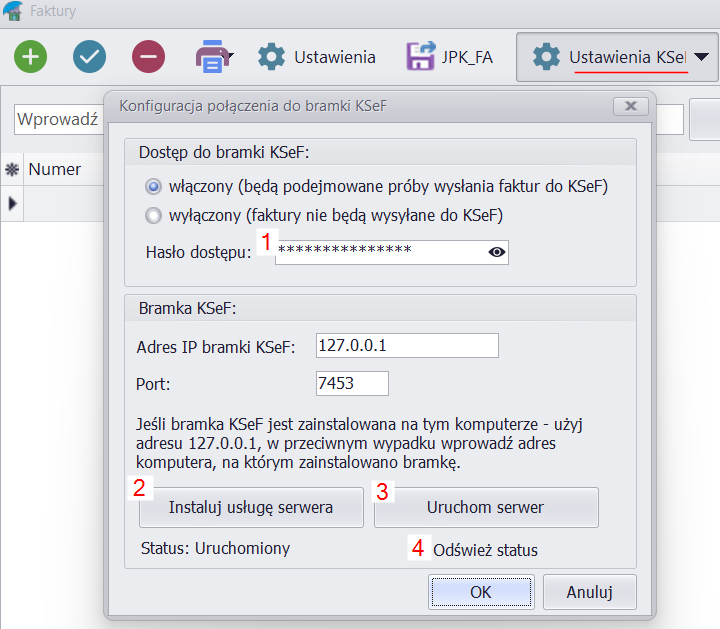Select the 'włączony' radio option
720x629 pixels.
click(x=153, y=186)
